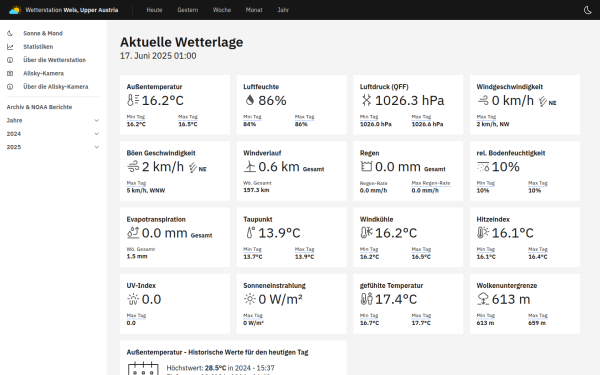Click camera icon beside Allsky-Kamera
The width and height of the screenshot is (600, 375).
(x=10, y=73)
